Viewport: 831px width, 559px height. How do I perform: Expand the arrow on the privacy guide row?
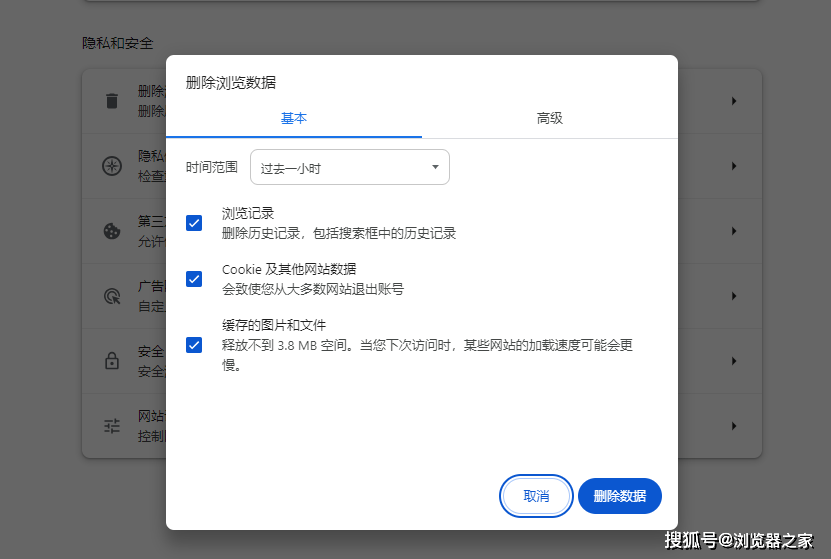pos(734,166)
